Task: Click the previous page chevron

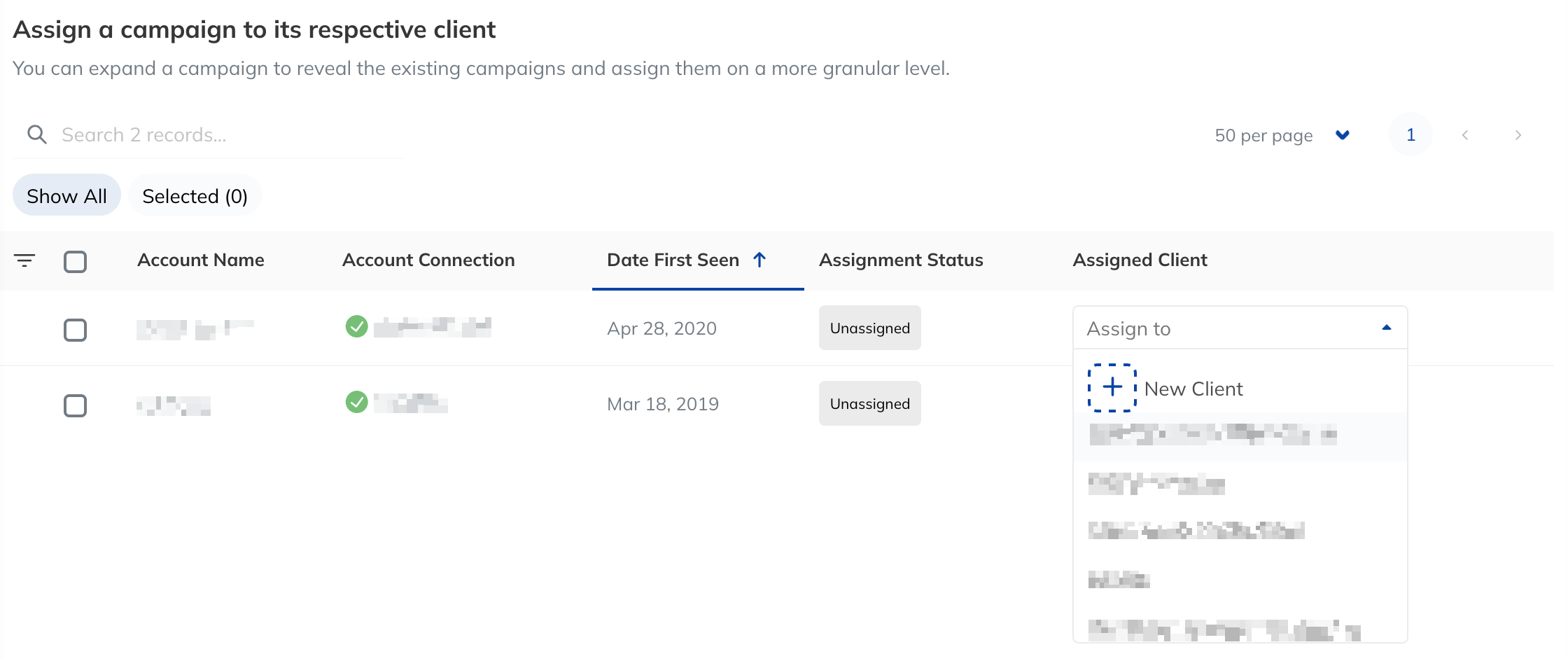Action: click(1464, 134)
